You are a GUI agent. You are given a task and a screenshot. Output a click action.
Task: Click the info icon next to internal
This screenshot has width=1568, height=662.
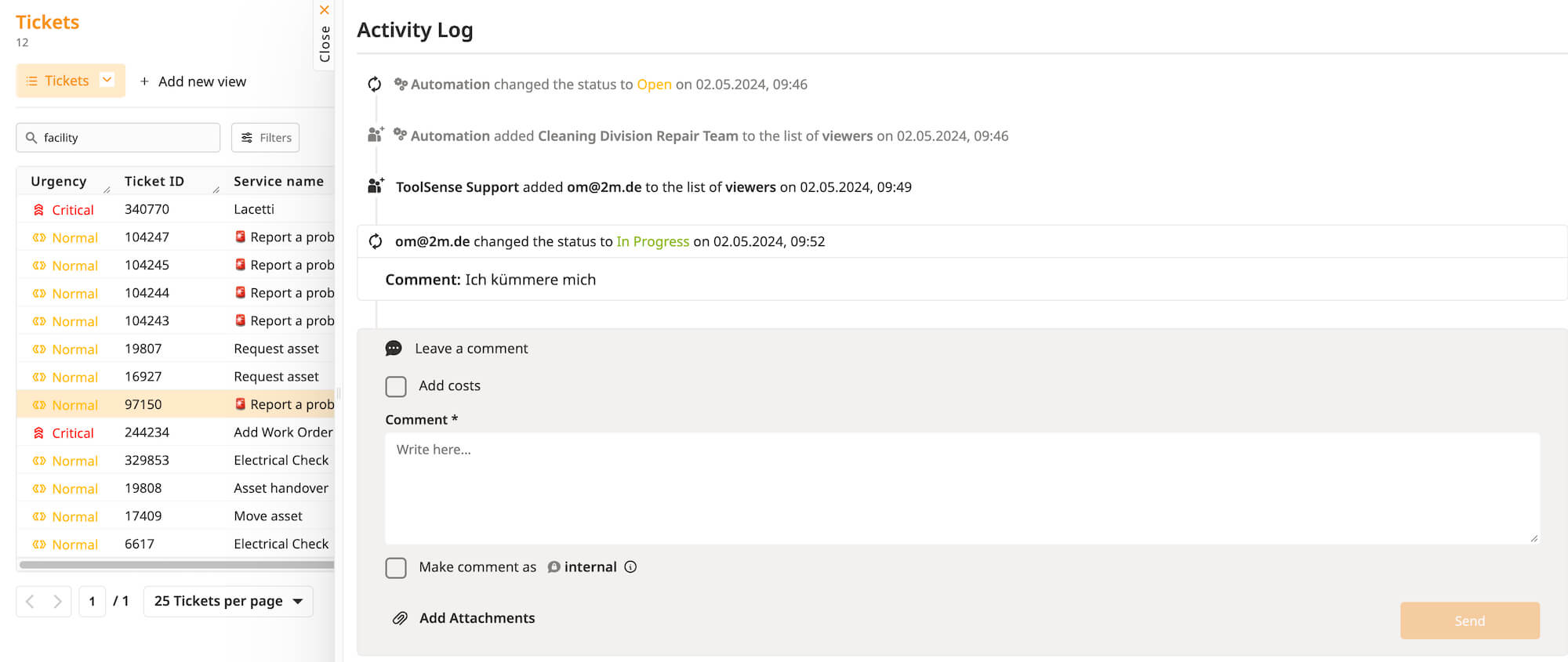(x=630, y=566)
